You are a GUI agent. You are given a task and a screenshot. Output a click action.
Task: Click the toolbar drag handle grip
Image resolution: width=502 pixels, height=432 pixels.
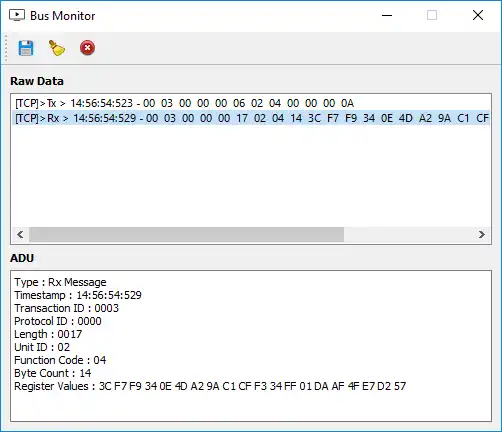(x=6, y=48)
